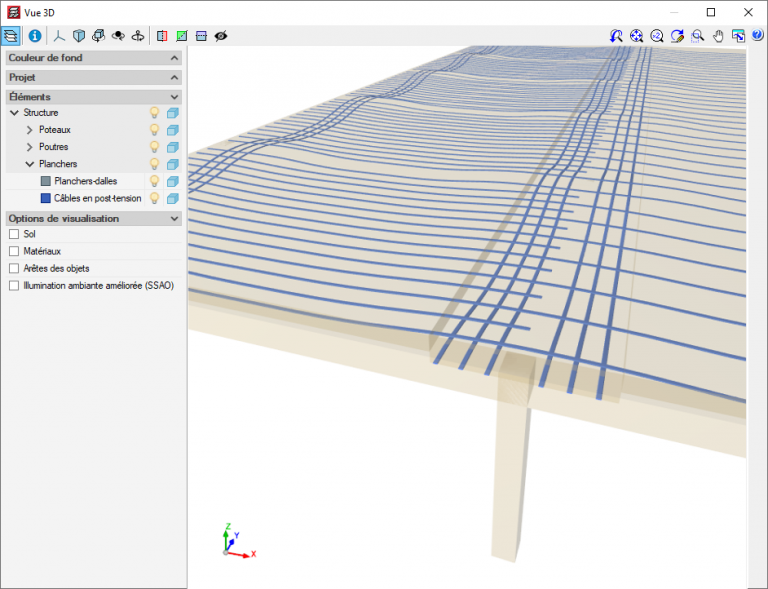Viewport: 768px width, 589px height.
Task: Click the crossed-out eye hide icon
Action: [x=221, y=36]
